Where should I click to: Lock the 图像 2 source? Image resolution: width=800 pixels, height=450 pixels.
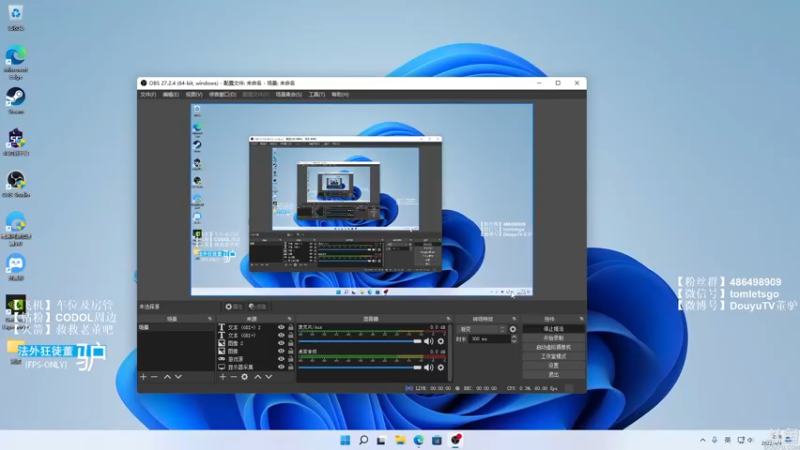click(291, 343)
